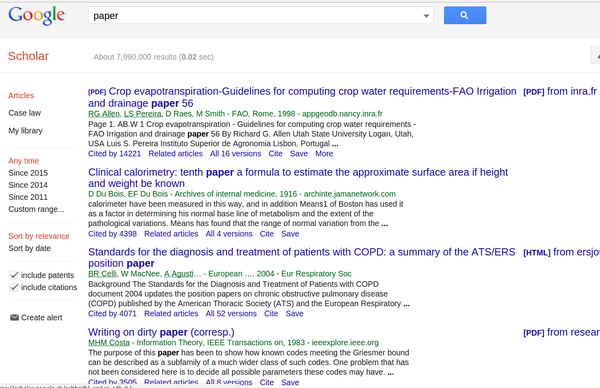Open author LS Pereira's profile
Image resolution: width=600 pixels, height=388 pixels.
143,114
